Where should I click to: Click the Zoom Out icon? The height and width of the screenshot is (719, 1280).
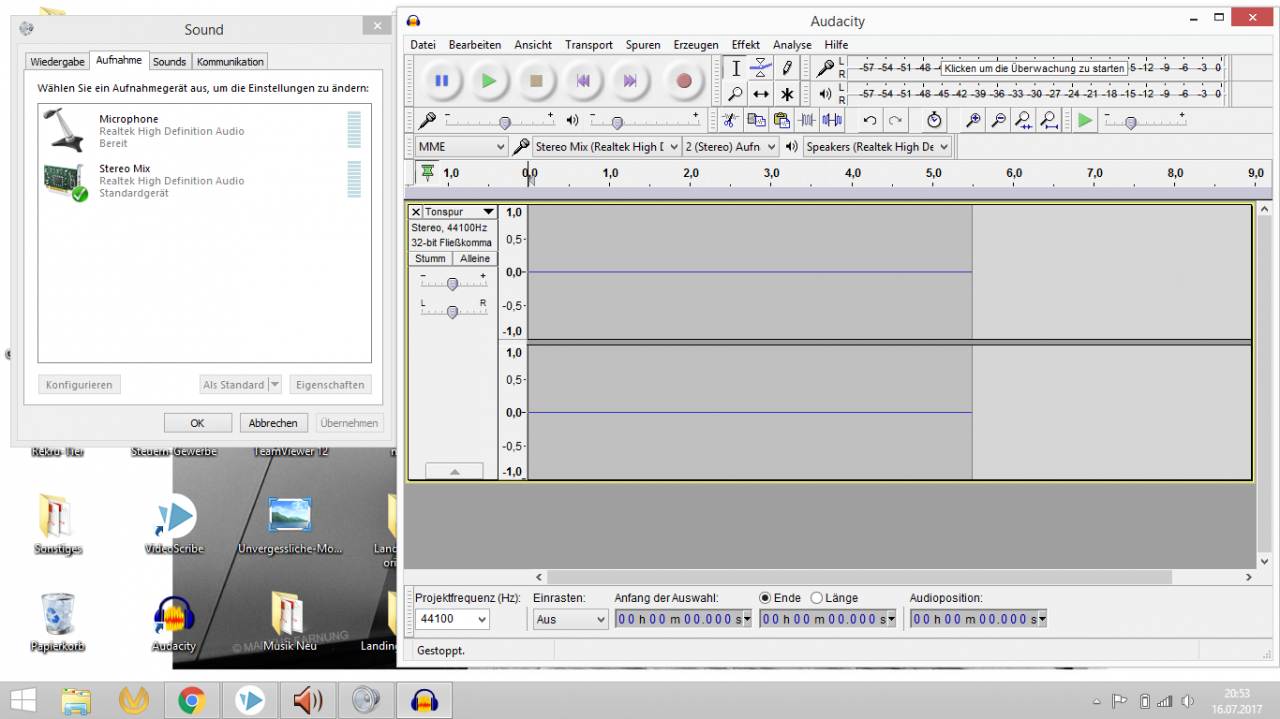pyautogui.click(x=998, y=121)
